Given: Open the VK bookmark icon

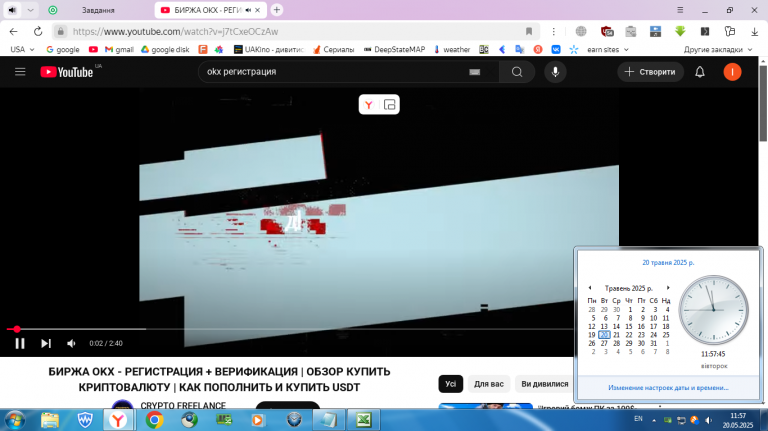Looking at the screenshot, I should pos(556,49).
